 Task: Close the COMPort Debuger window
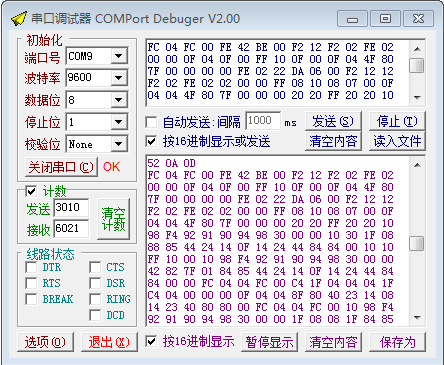419,19
